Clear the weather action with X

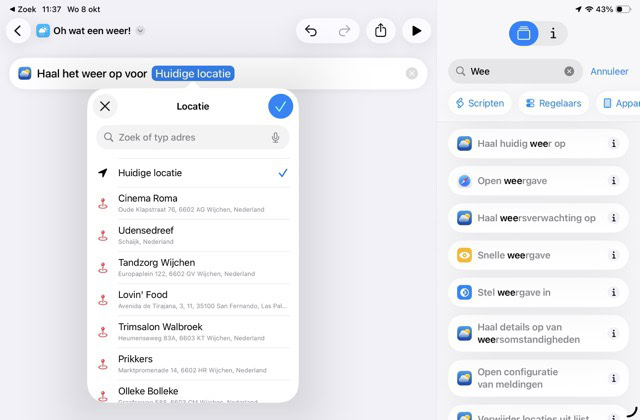pos(412,74)
